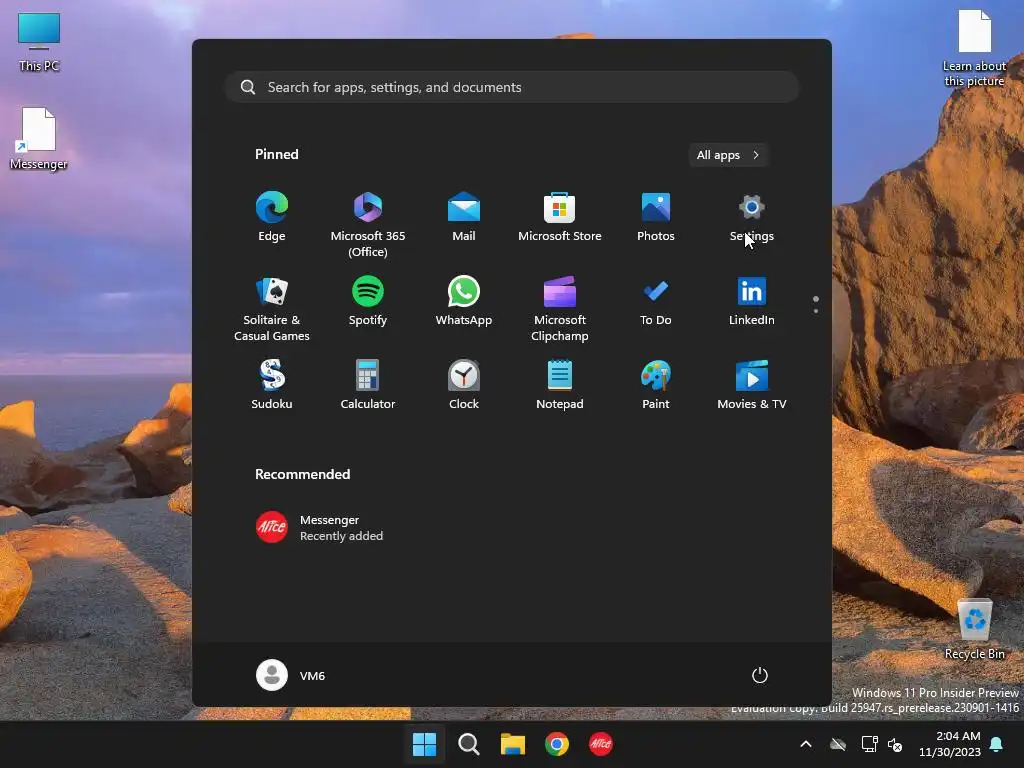
Task: Select Messenger desktop shortcut
Action: click(x=39, y=139)
